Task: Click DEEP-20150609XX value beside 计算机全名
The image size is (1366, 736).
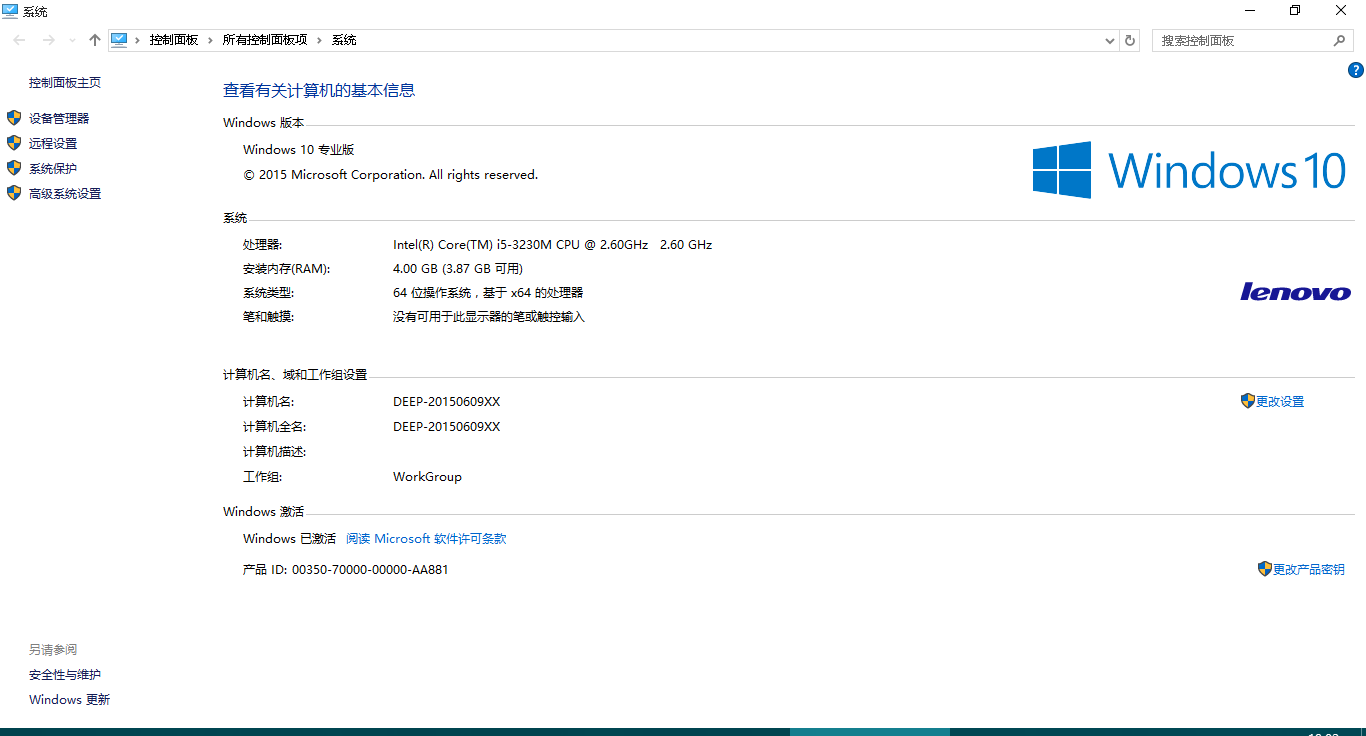Action: point(446,427)
